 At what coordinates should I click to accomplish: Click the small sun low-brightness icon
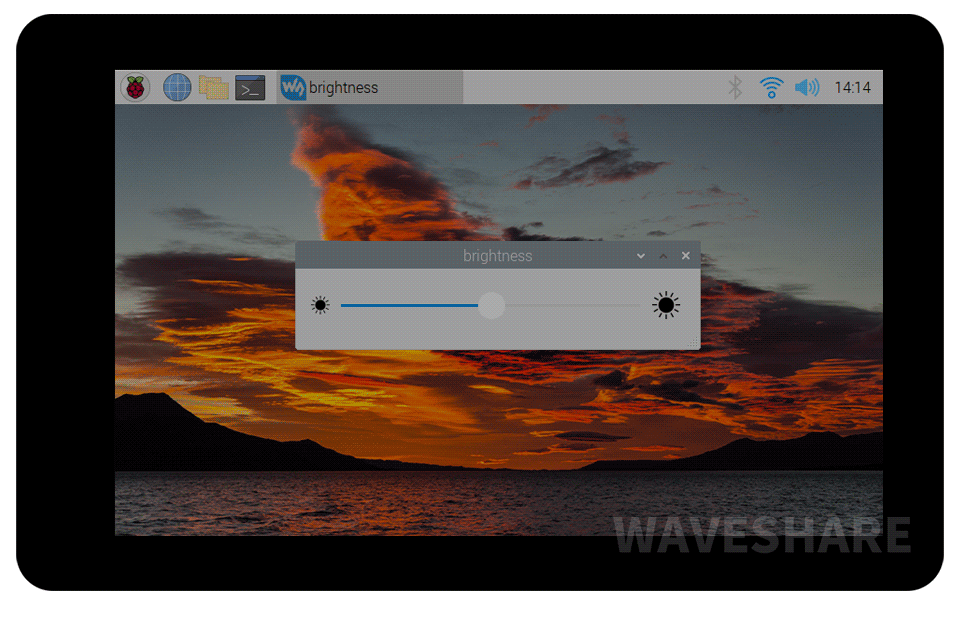[320, 306]
